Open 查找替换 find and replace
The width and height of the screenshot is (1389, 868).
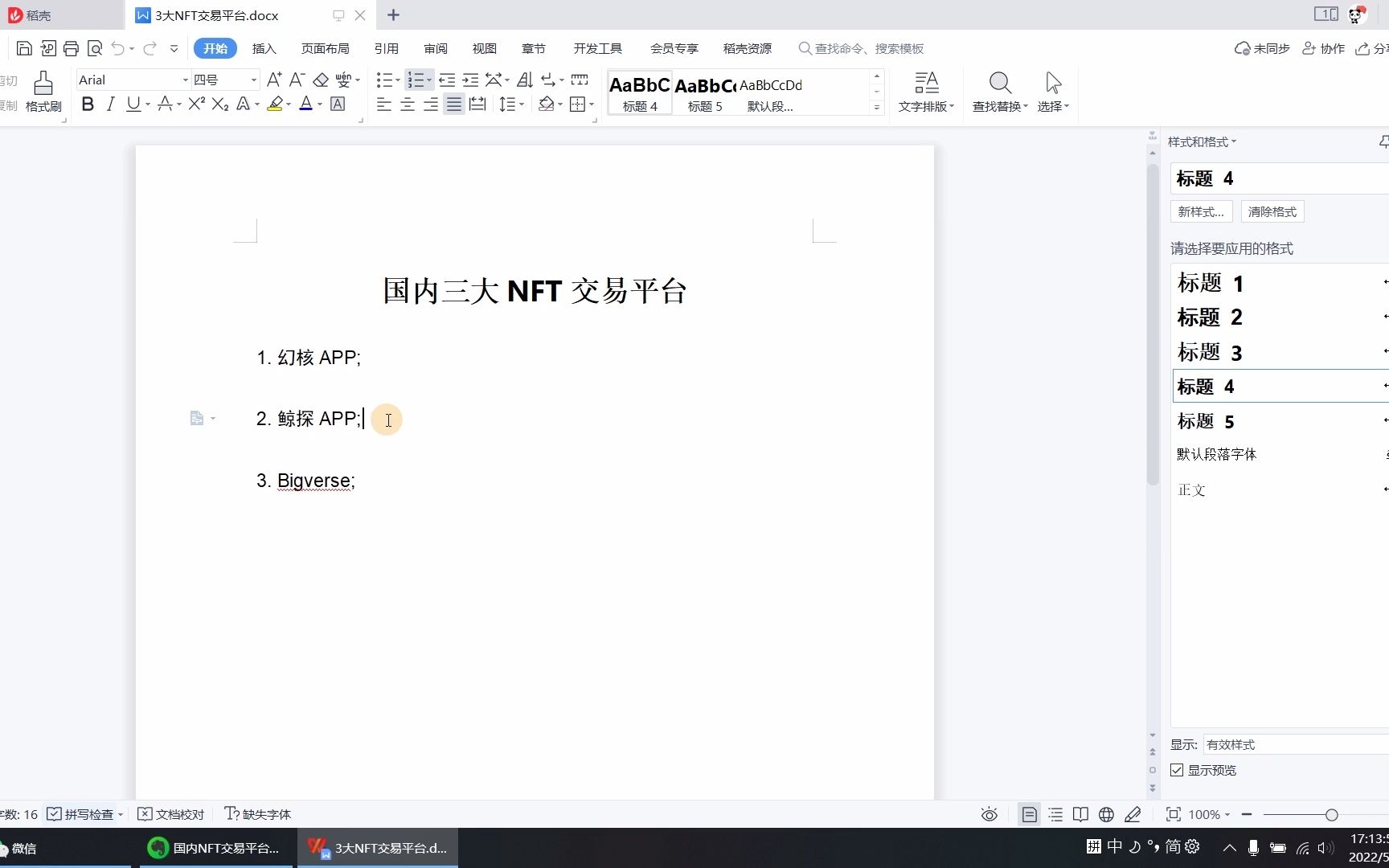1000,92
